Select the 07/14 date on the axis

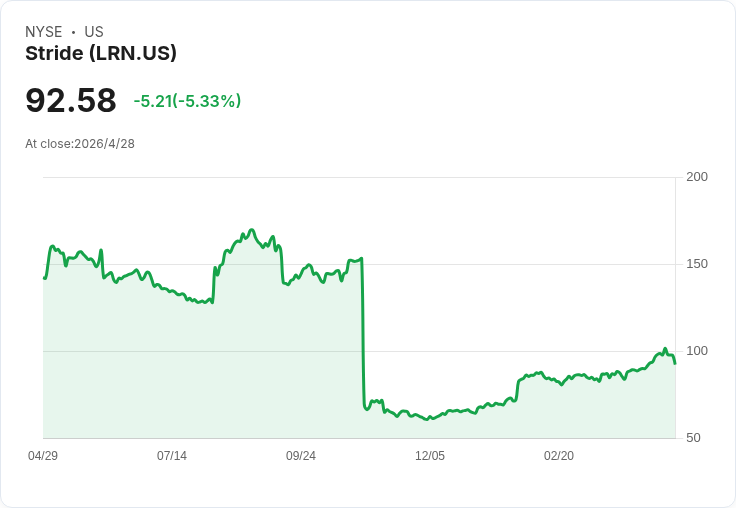(x=172, y=456)
